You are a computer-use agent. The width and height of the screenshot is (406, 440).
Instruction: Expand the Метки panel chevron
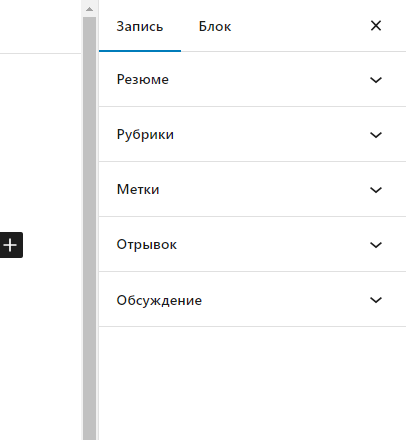coord(376,190)
